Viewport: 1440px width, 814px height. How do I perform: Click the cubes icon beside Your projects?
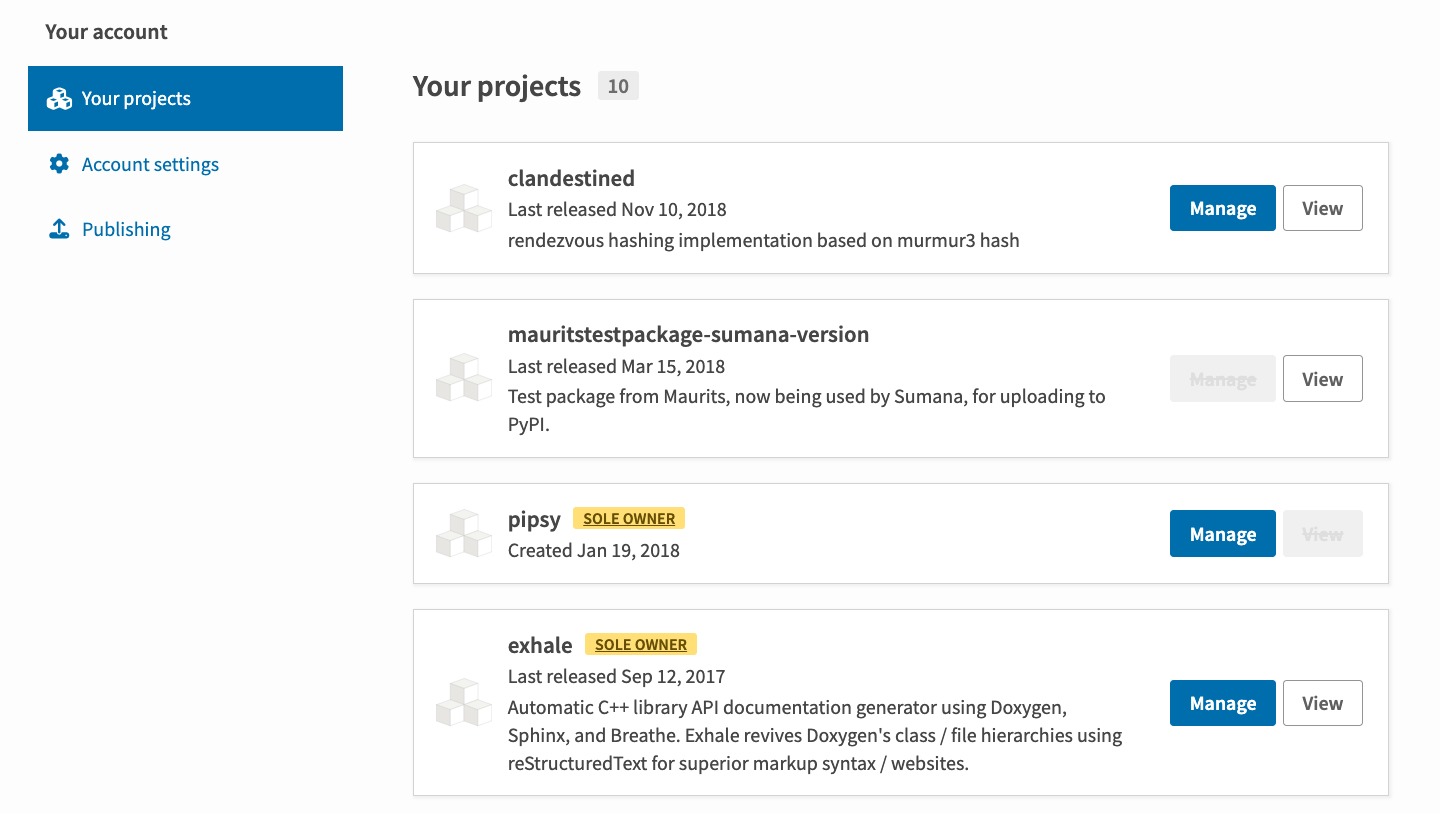[60, 99]
